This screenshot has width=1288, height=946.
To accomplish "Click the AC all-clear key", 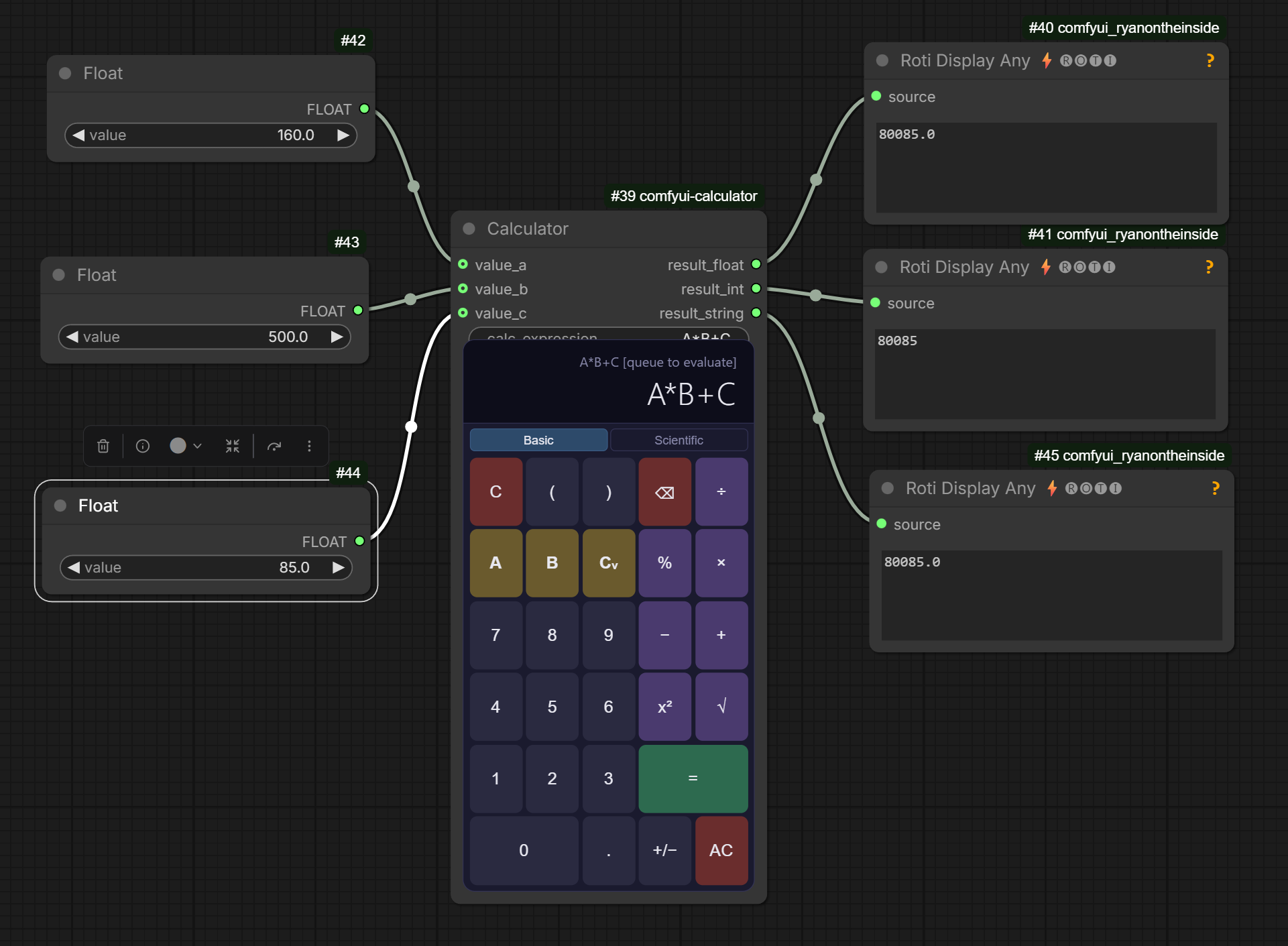I will coord(721,850).
